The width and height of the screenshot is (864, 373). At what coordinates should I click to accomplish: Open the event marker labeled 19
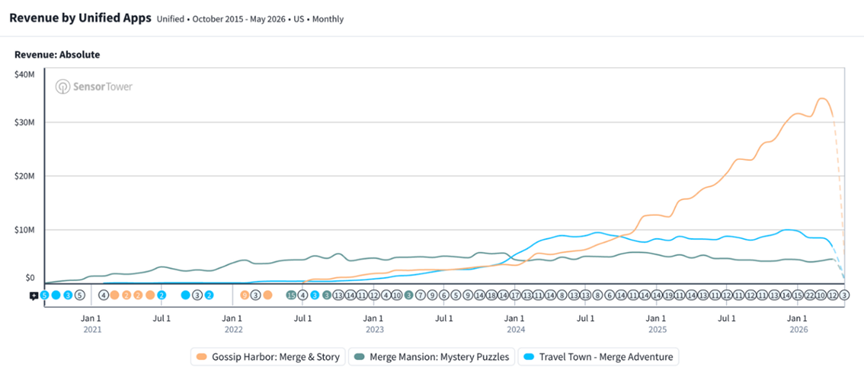point(668,295)
